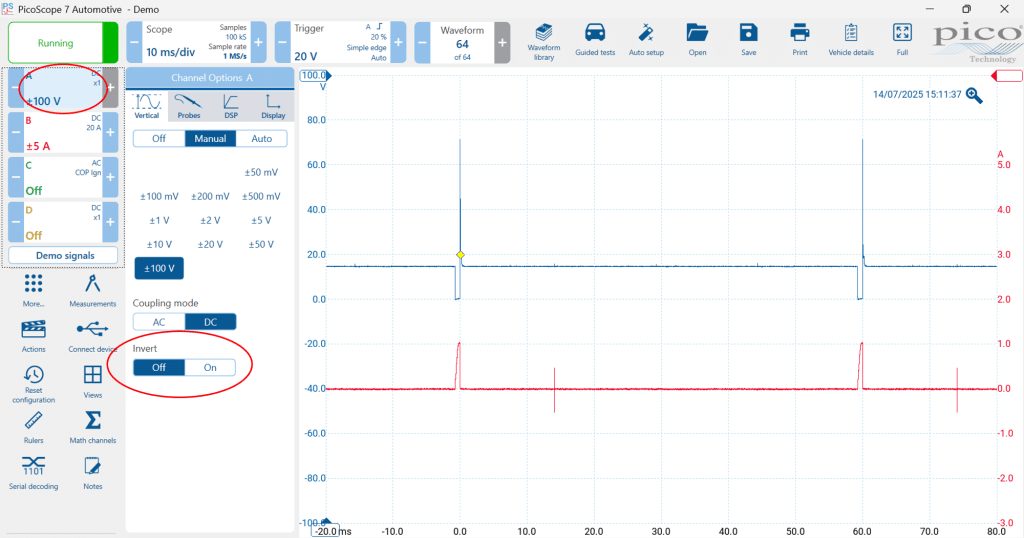The width and height of the screenshot is (1024, 538).
Task: Go to next waveform with plus
Action: [x=502, y=42]
